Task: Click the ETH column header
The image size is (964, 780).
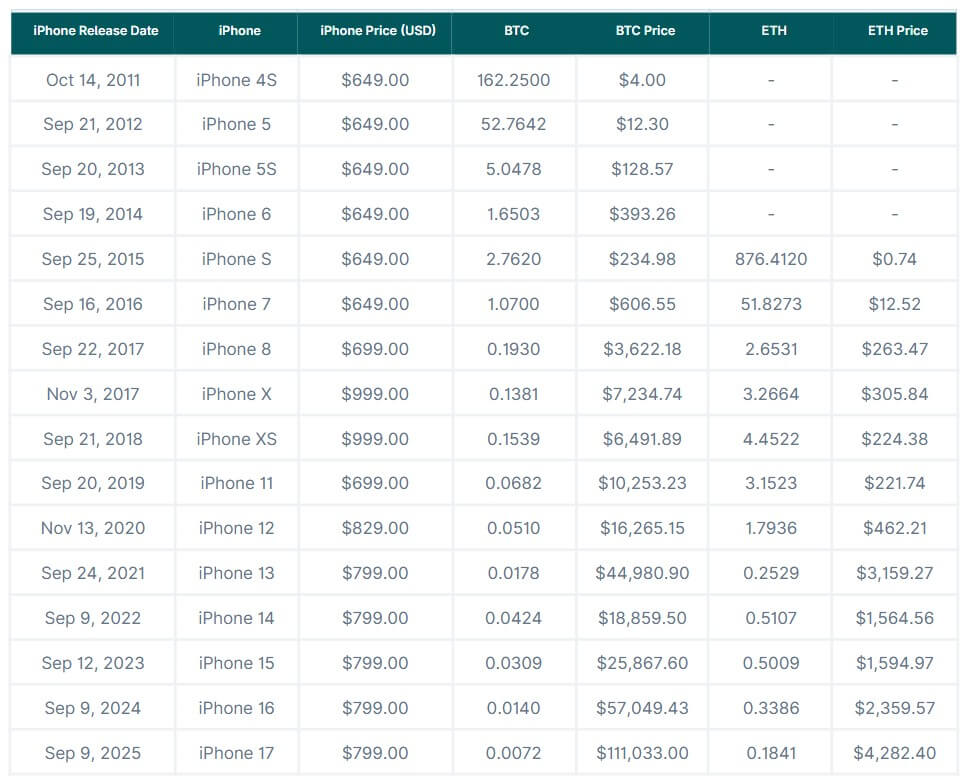Action: coord(771,31)
